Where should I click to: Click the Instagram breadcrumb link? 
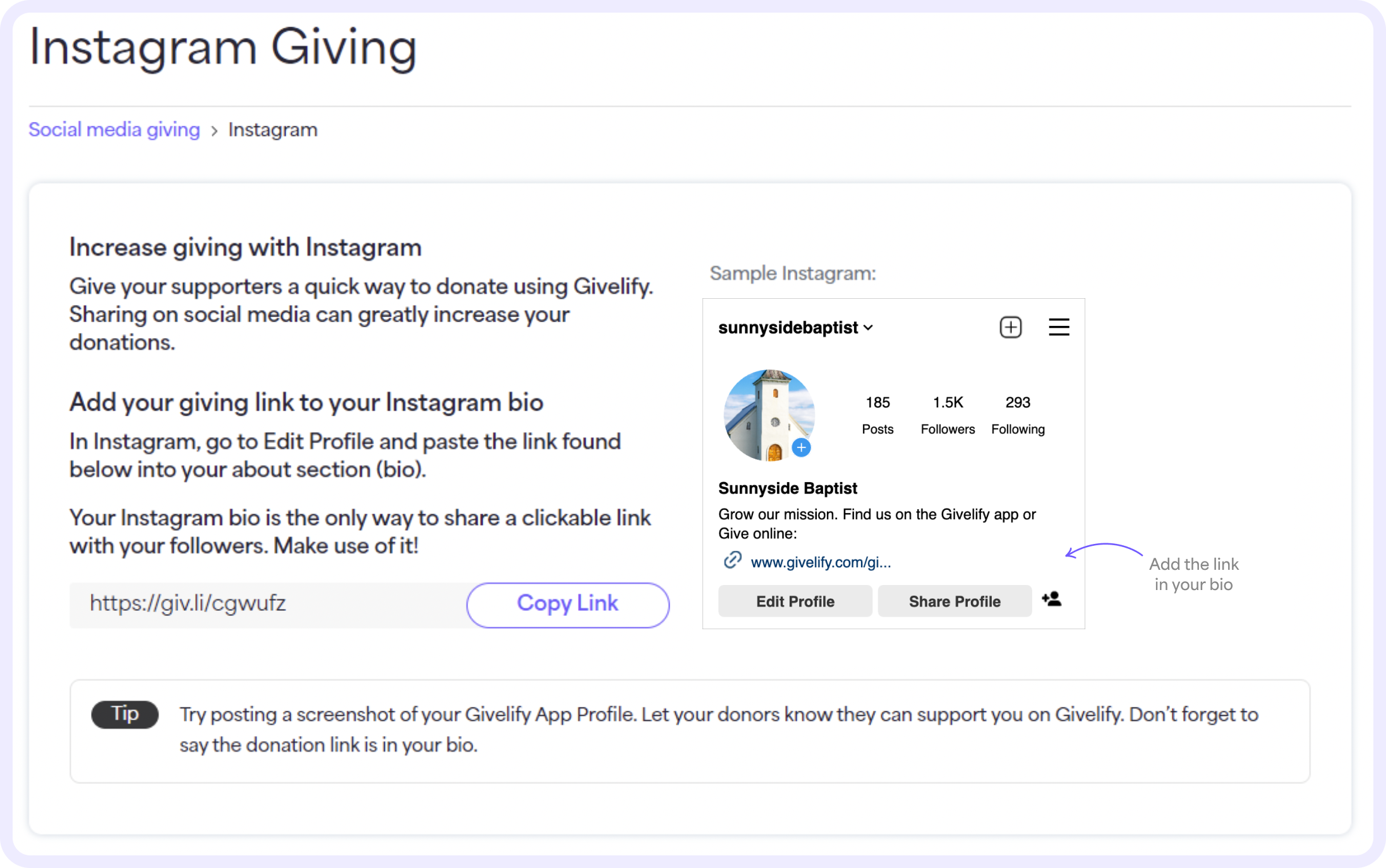(x=271, y=129)
